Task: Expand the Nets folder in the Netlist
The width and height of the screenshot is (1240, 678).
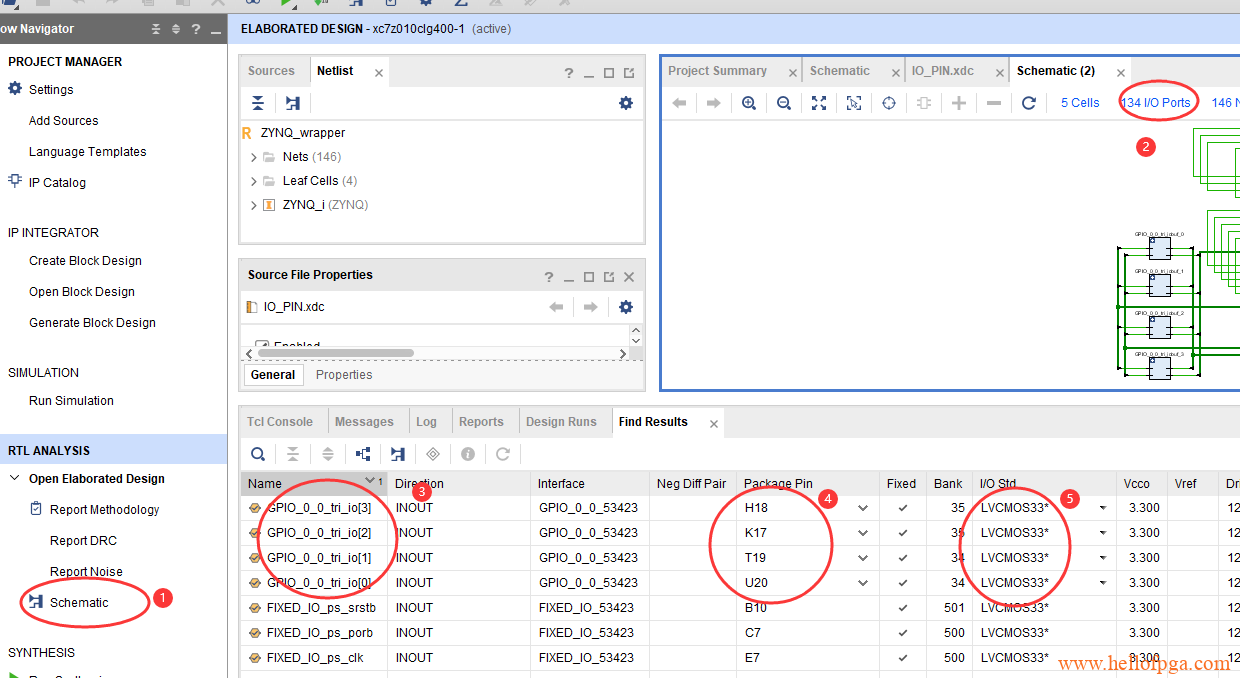Action: click(254, 157)
